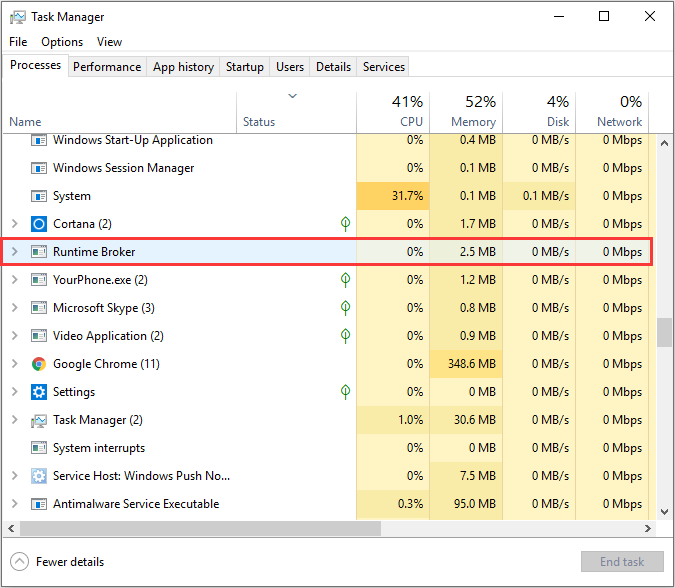Click the vertical scrollbar up arrow
675x588 pixels.
click(x=664, y=143)
